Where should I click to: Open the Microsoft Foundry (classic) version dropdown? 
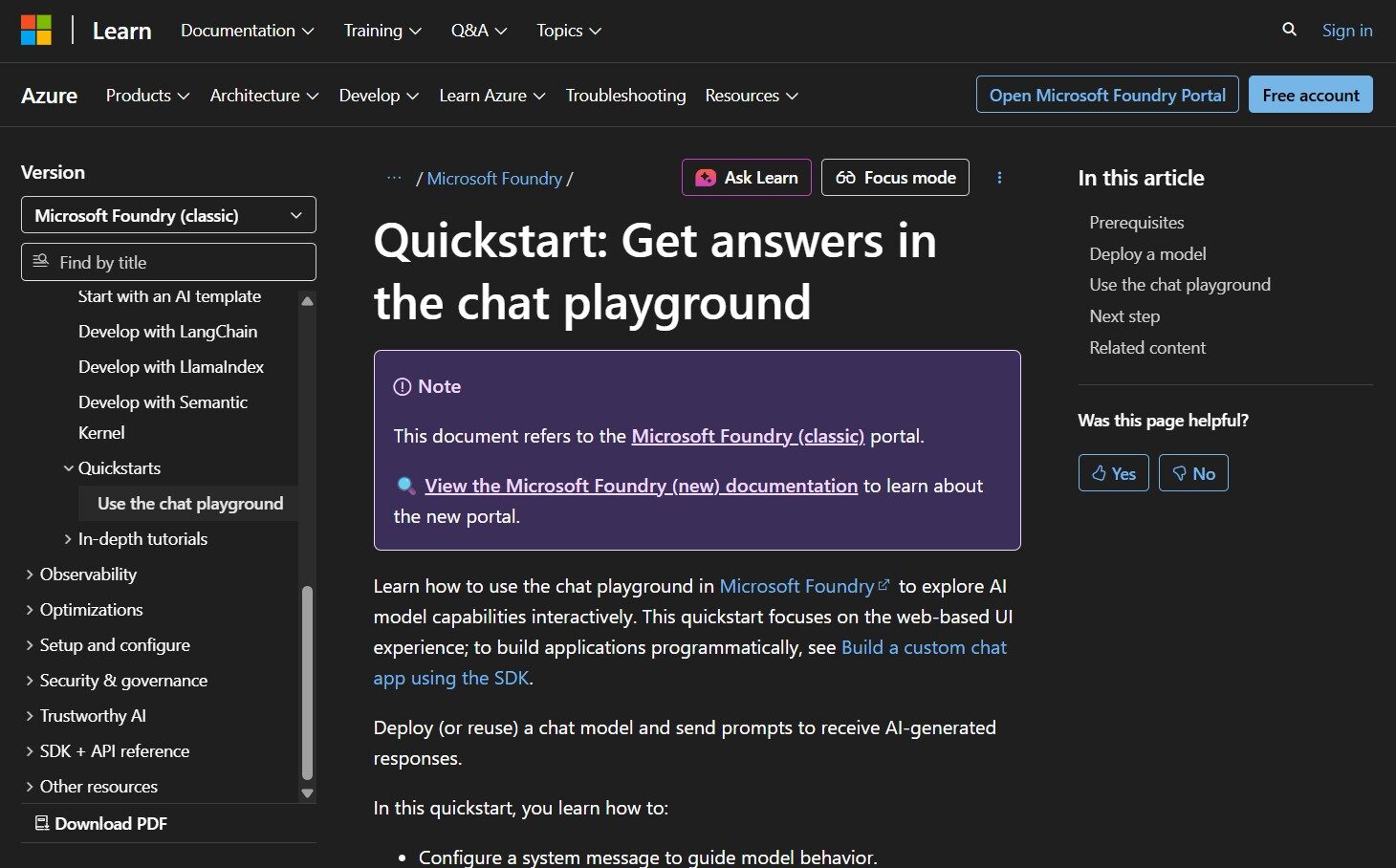click(168, 216)
